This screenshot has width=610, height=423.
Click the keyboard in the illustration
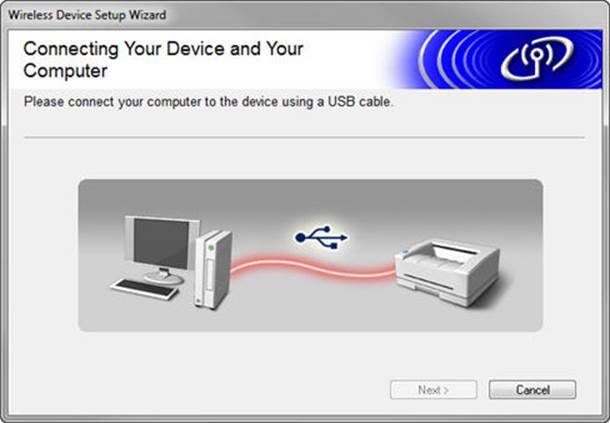(145, 289)
